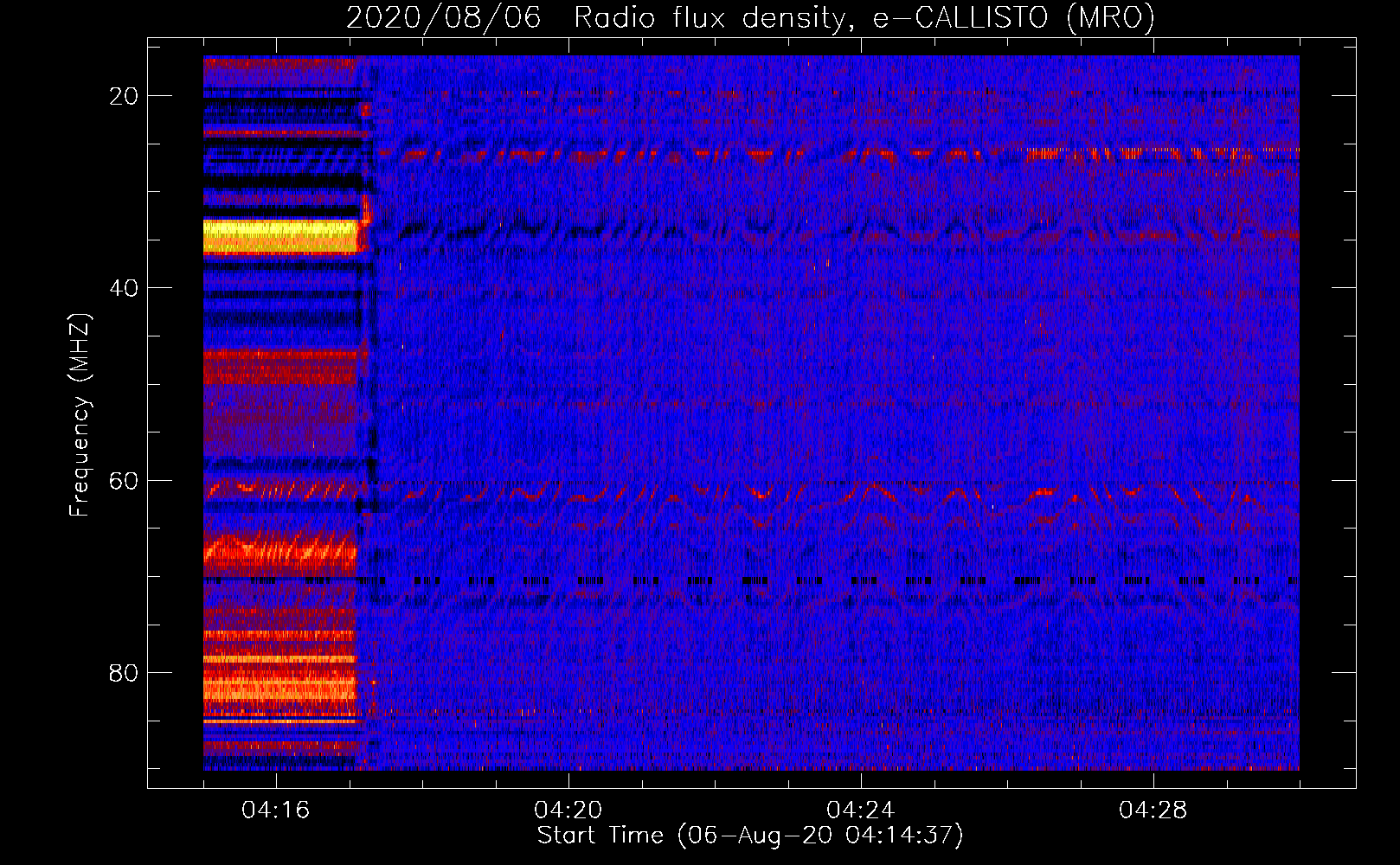Viewport: 1400px width, 865px height.
Task: Click the bright yellow band near 35 MHz
Action: (x=280, y=236)
